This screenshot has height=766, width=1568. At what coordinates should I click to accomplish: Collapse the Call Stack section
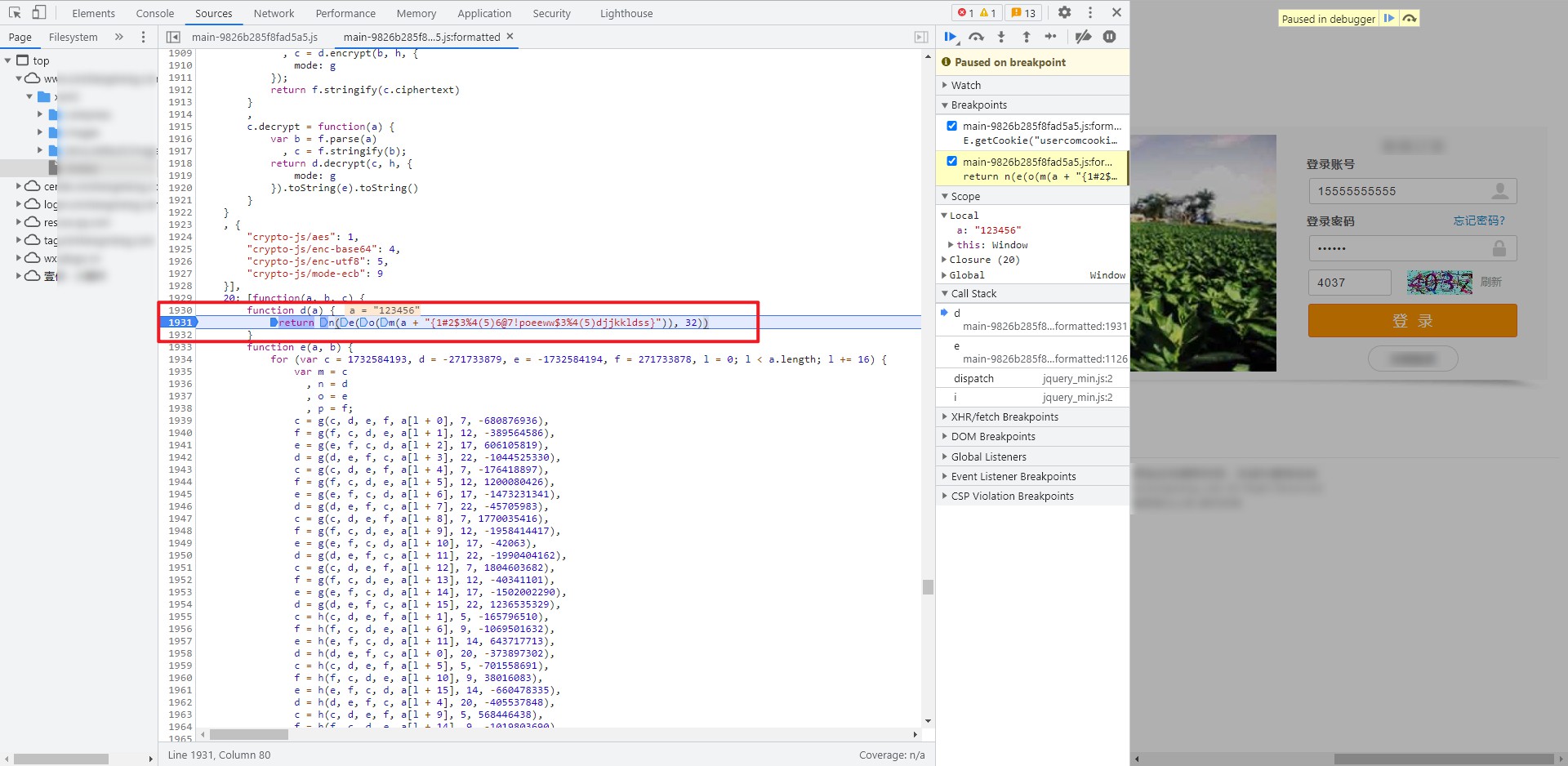973,293
